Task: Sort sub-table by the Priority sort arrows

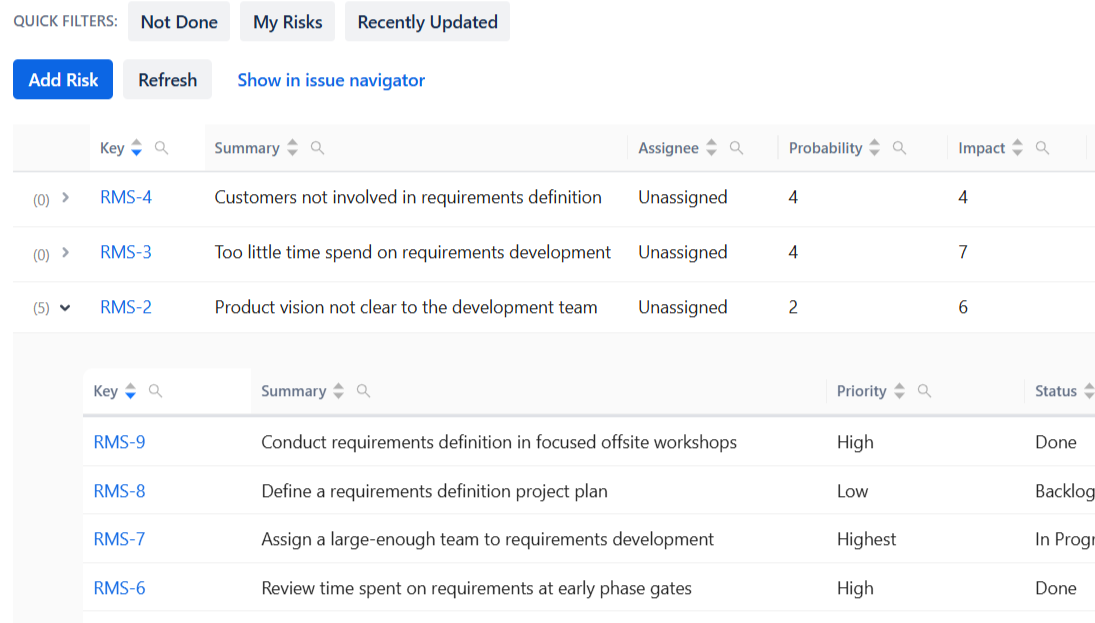Action: [900, 391]
